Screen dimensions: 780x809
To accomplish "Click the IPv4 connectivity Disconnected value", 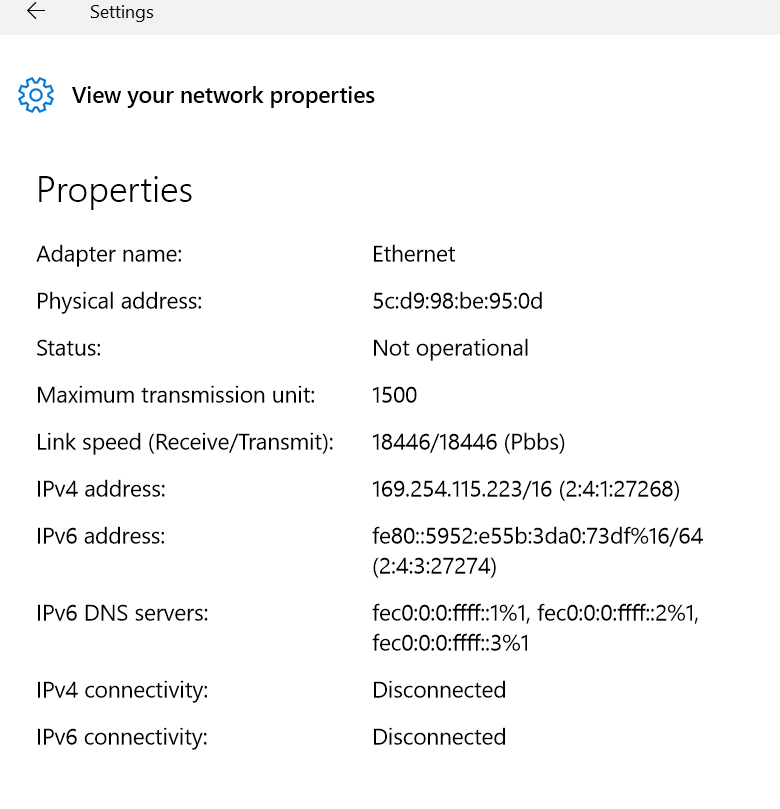I will click(439, 690).
